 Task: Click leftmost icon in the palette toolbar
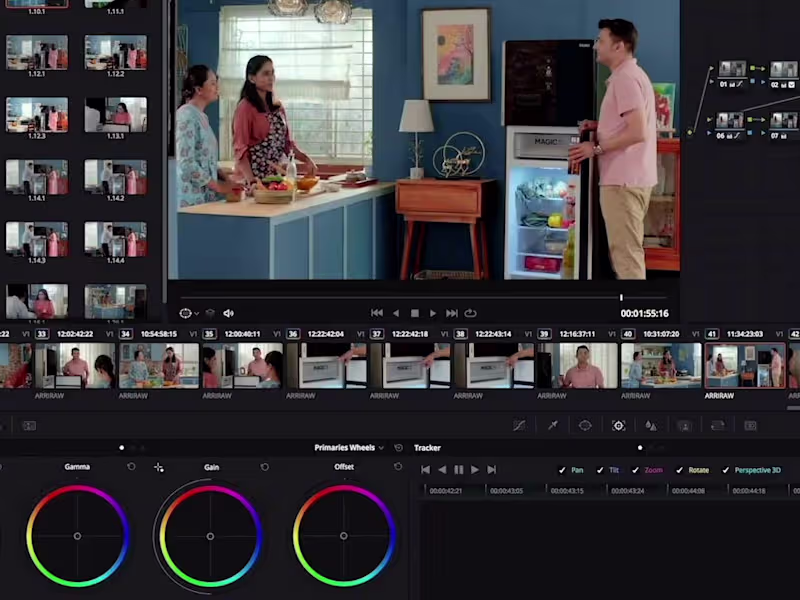29,425
